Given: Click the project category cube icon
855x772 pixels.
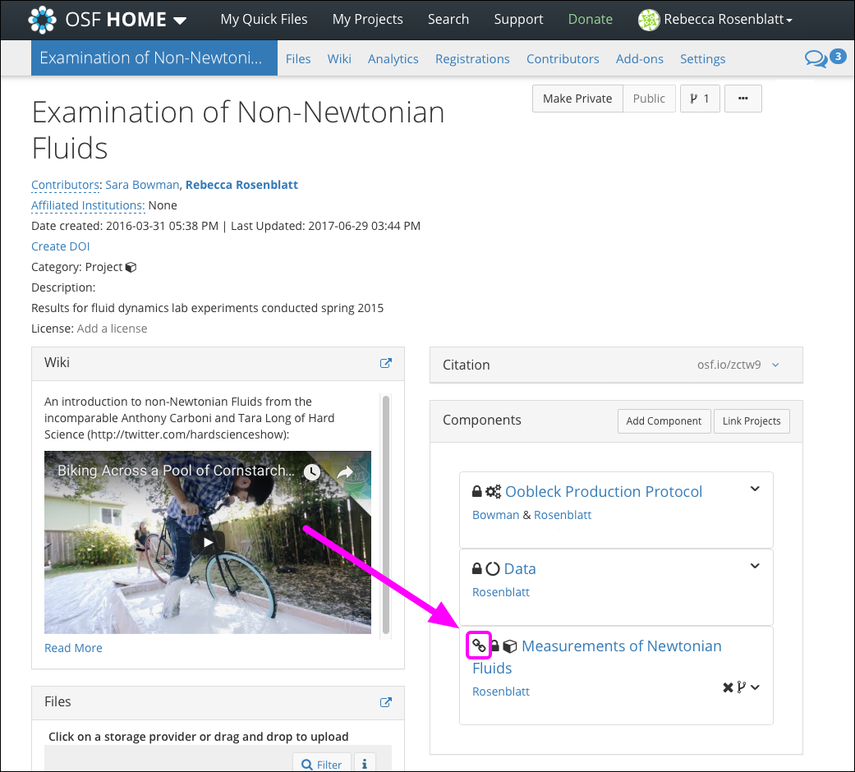Looking at the screenshot, I should 131,267.
